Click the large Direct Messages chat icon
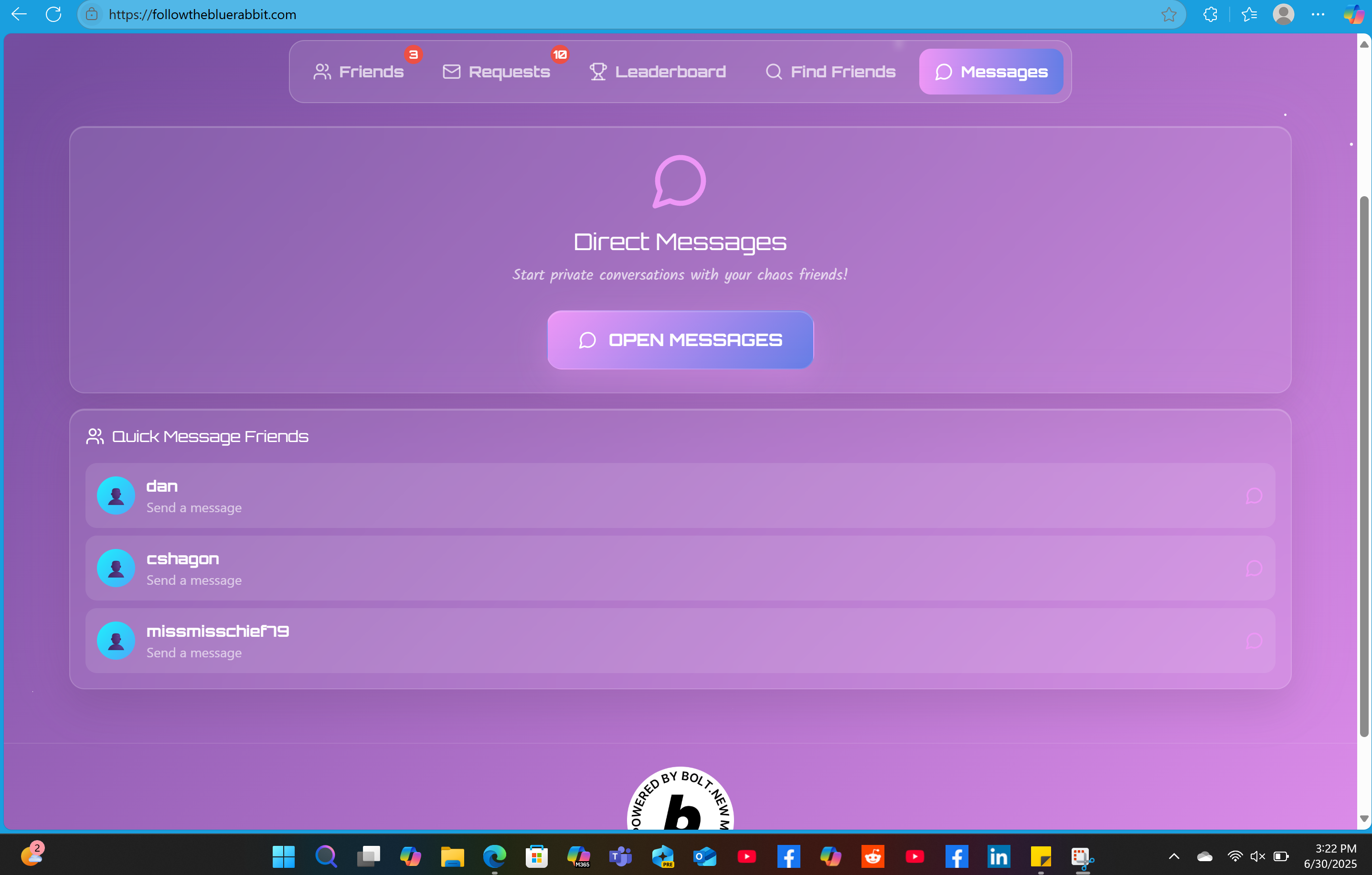Viewport: 1372px width, 875px height. [x=679, y=181]
